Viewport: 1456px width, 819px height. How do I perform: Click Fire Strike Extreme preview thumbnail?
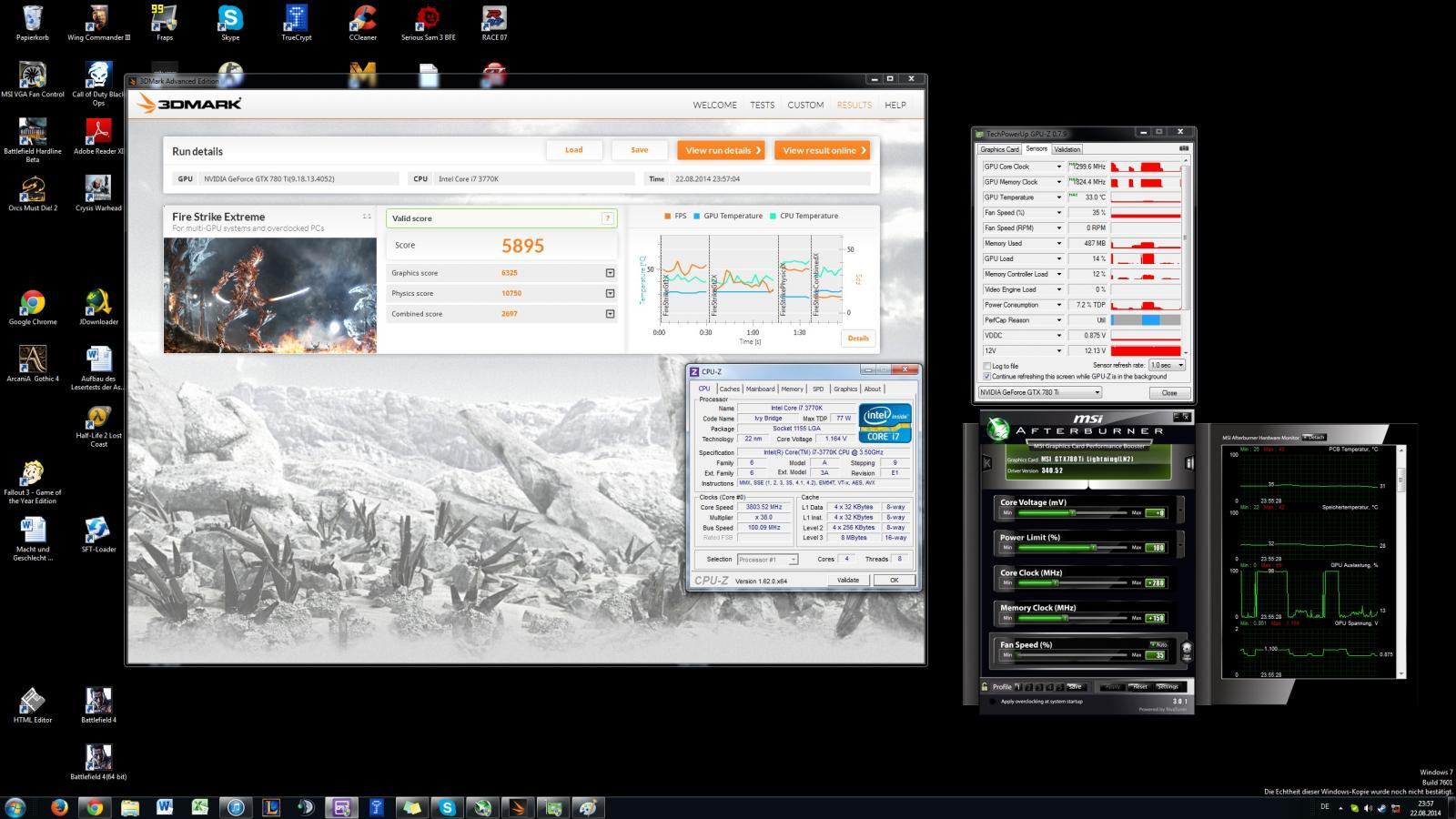(270, 295)
